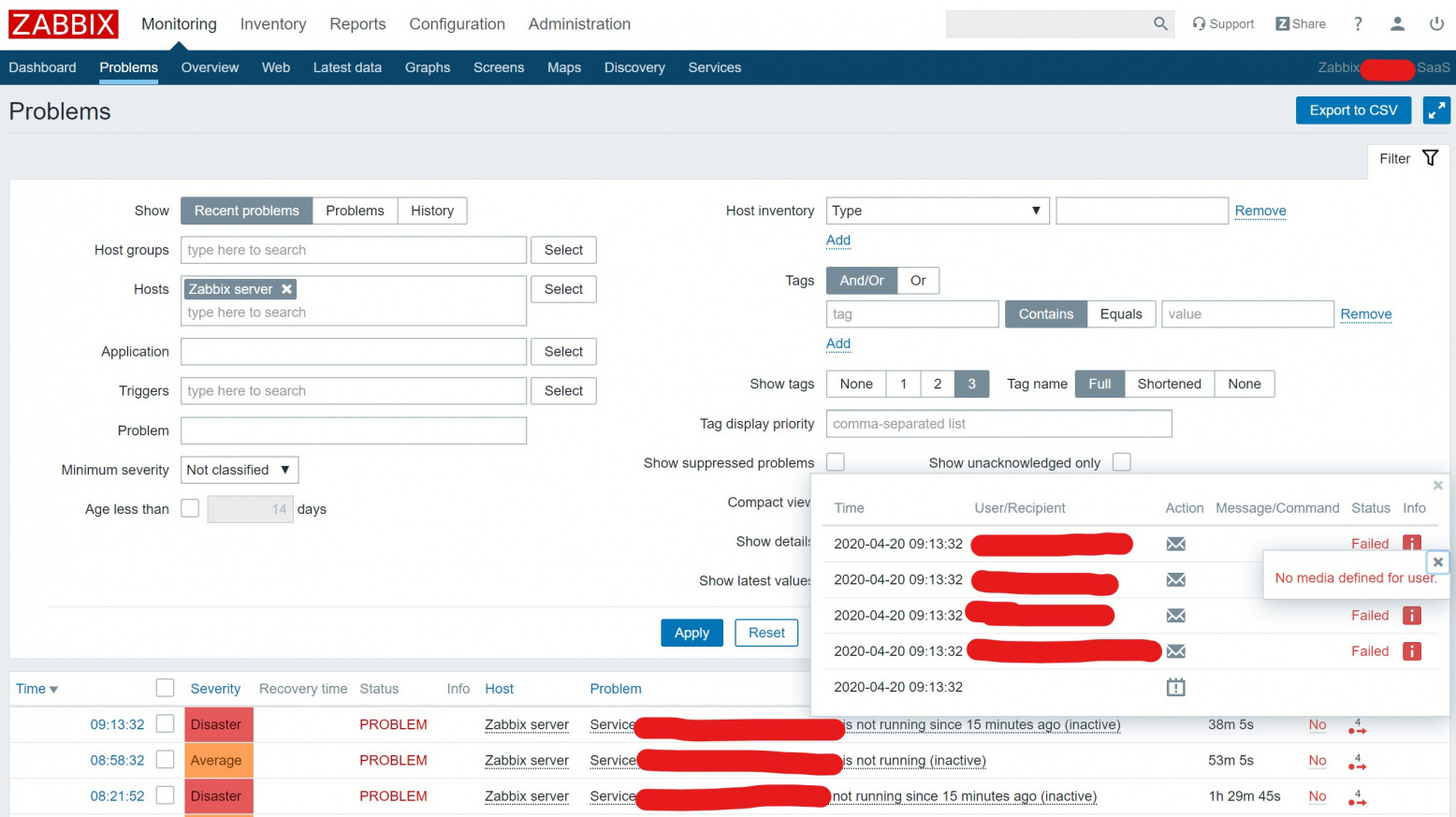
Task: Open the help question mark icon
Action: pyautogui.click(x=1358, y=24)
